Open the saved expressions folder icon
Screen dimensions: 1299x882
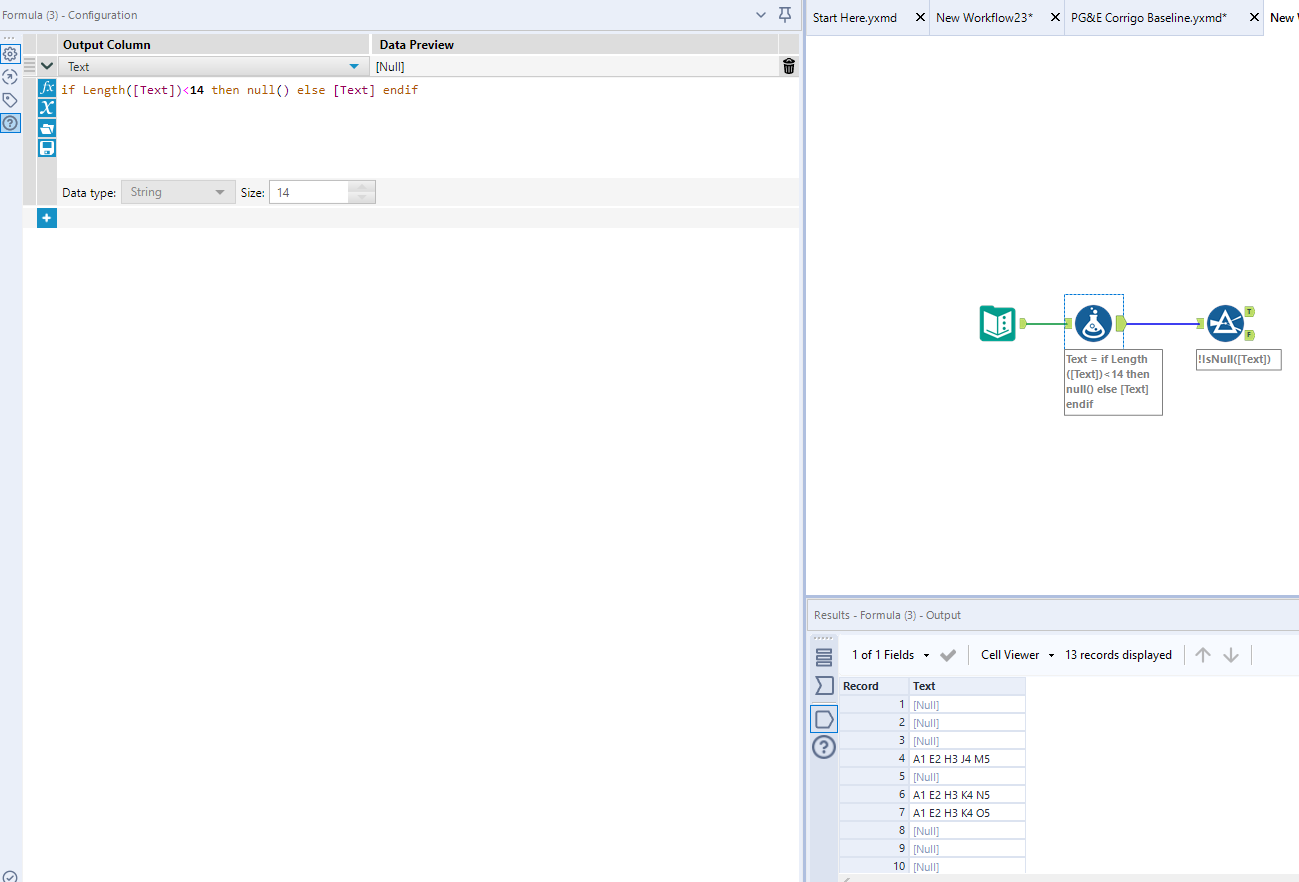[x=47, y=128]
